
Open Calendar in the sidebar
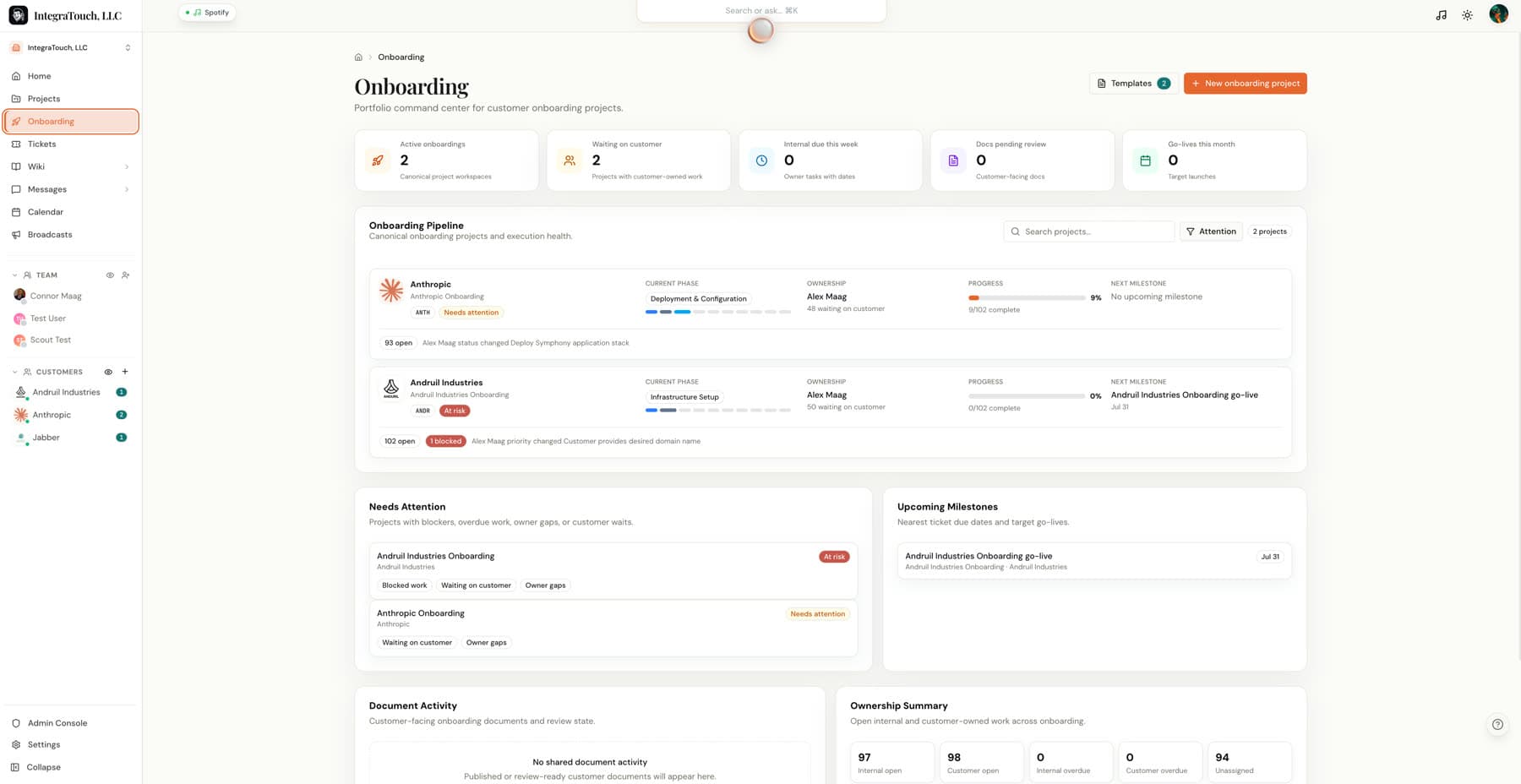click(x=71, y=212)
